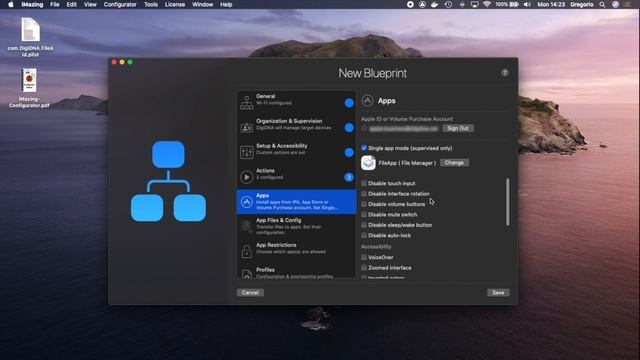This screenshot has height=360, width=640.
Task: Click Change button next to FileApp
Action: (454, 163)
